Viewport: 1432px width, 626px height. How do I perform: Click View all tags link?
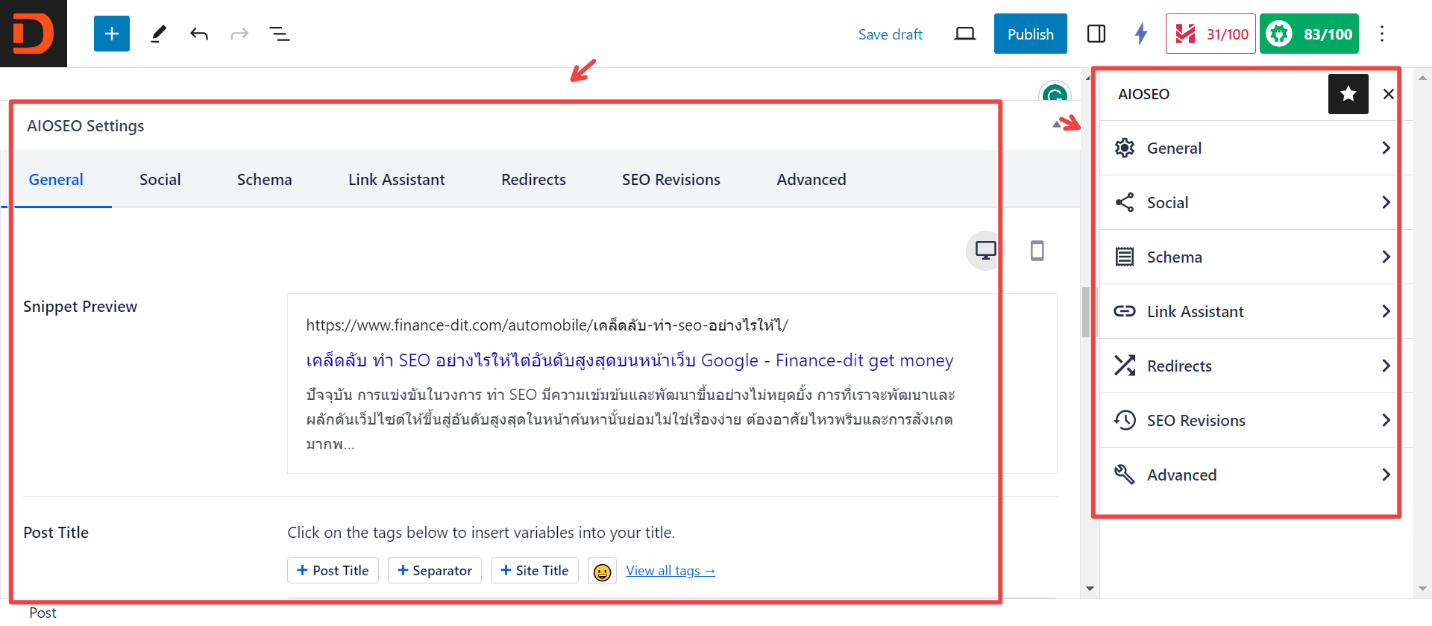[x=671, y=571]
